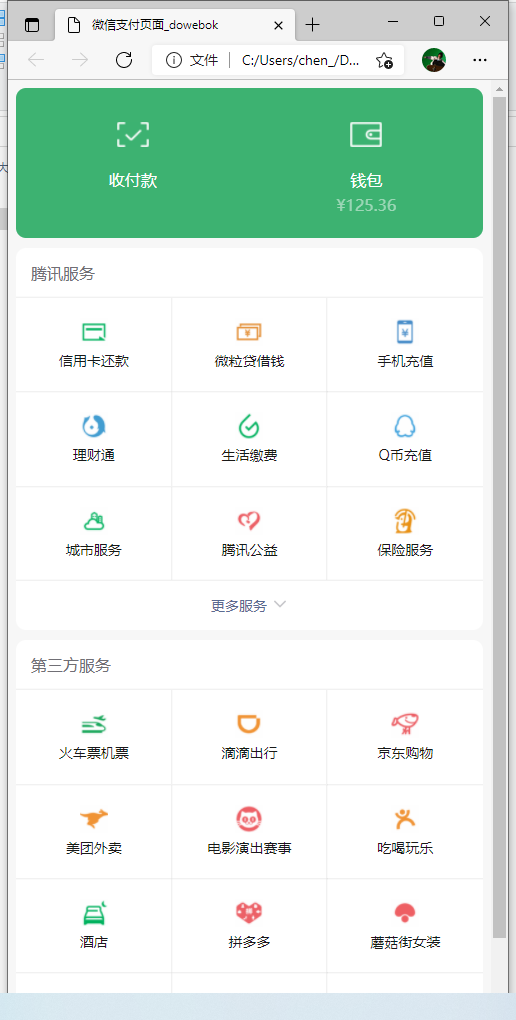Choose the 手机充值 phone top-up icon

[405, 332]
